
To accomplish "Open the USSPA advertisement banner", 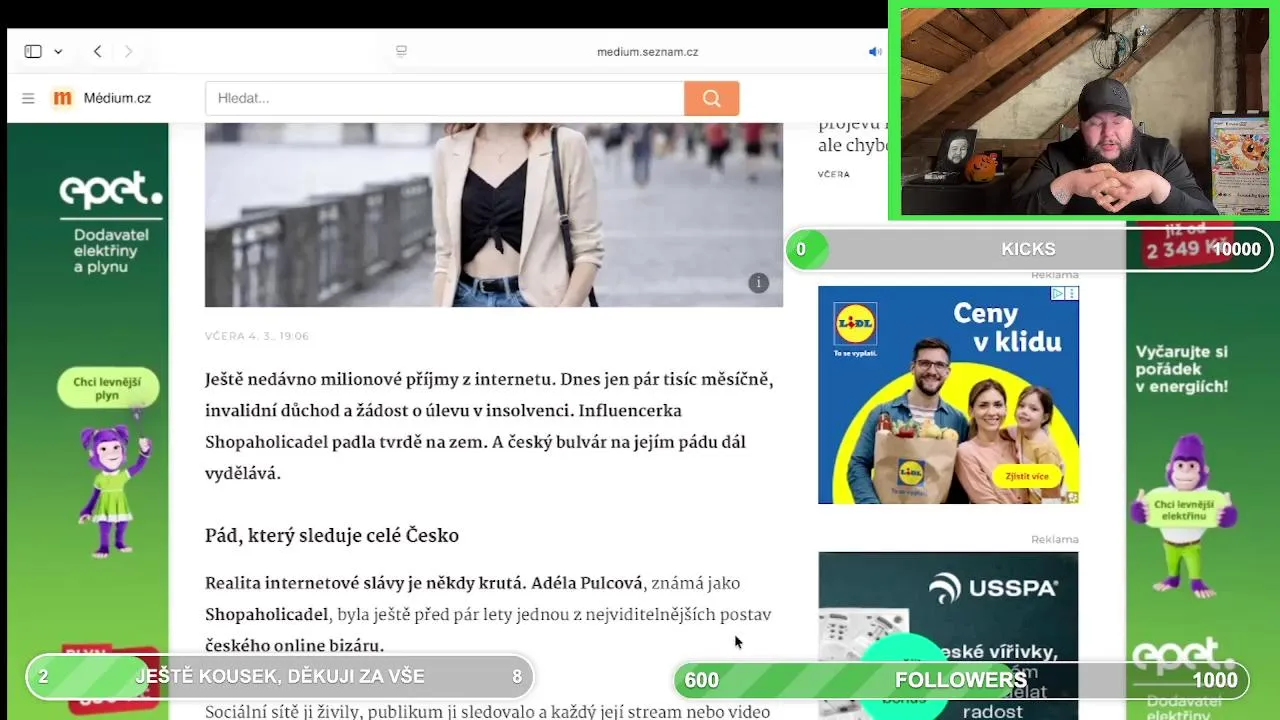I will click(948, 636).
